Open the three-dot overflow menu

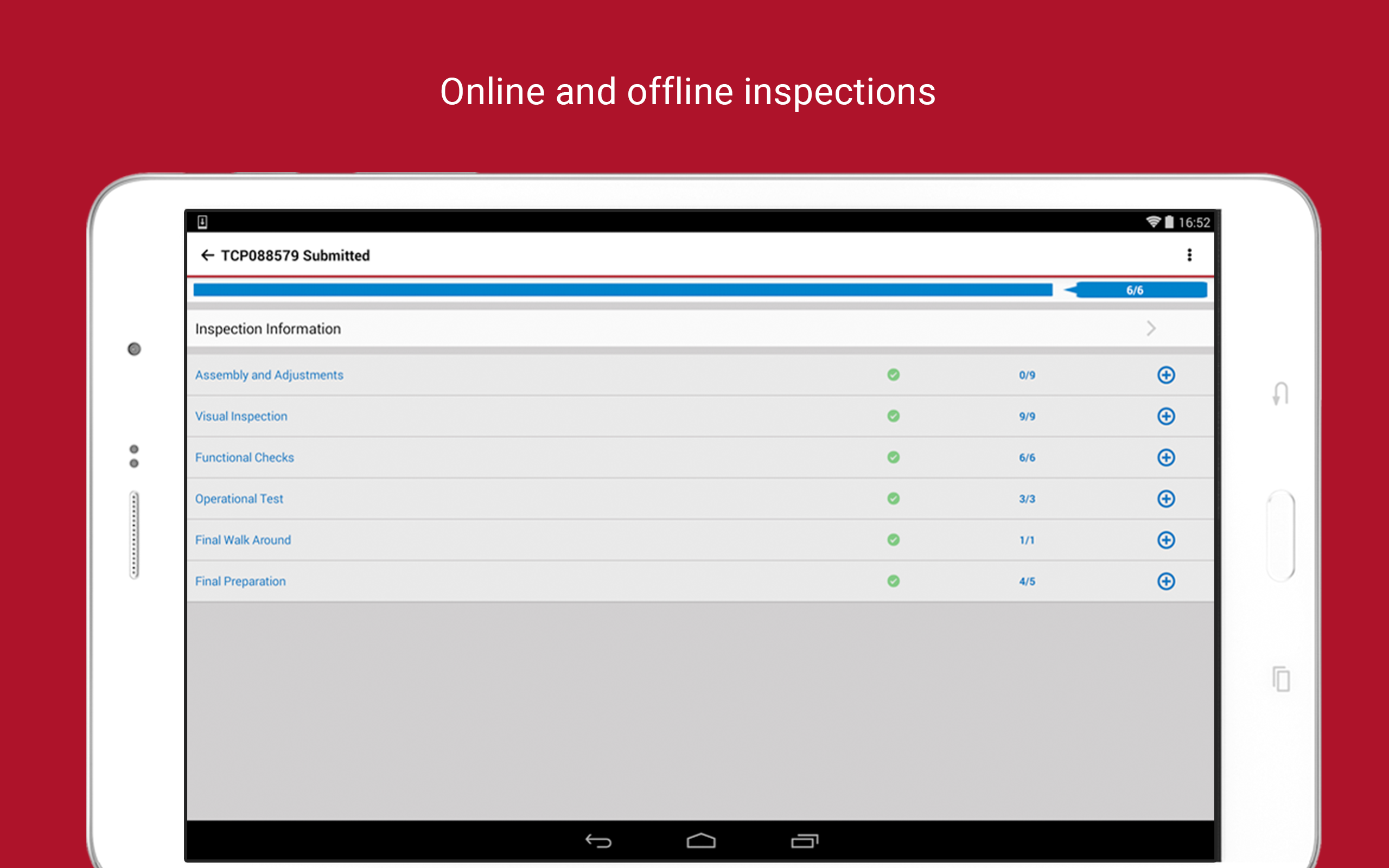point(1189,255)
